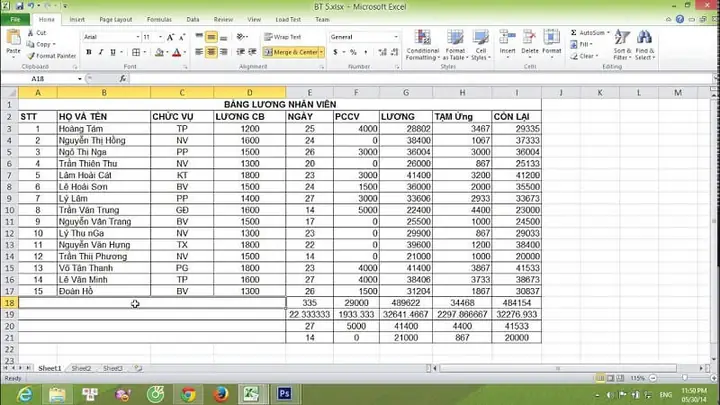The image size is (720, 405).
Task: Toggle Center horizontal alignment
Action: (x=211, y=52)
